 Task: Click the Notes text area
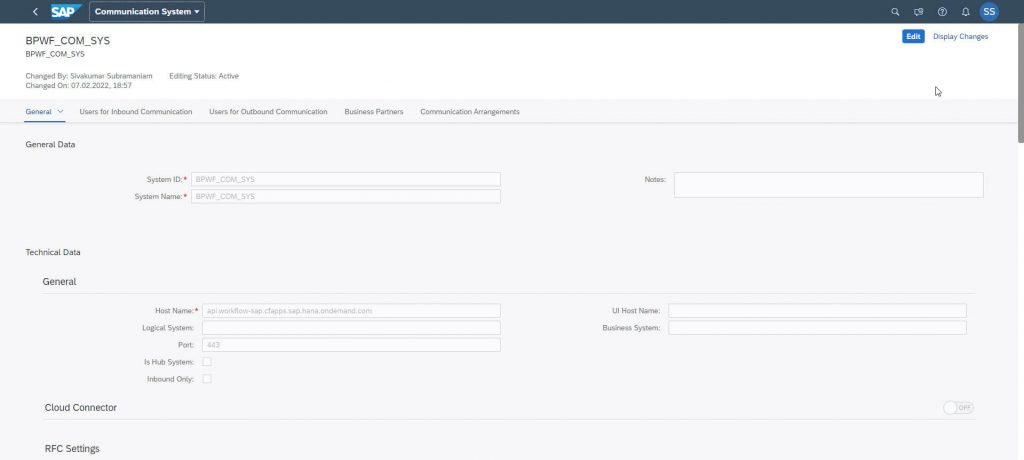[829, 185]
